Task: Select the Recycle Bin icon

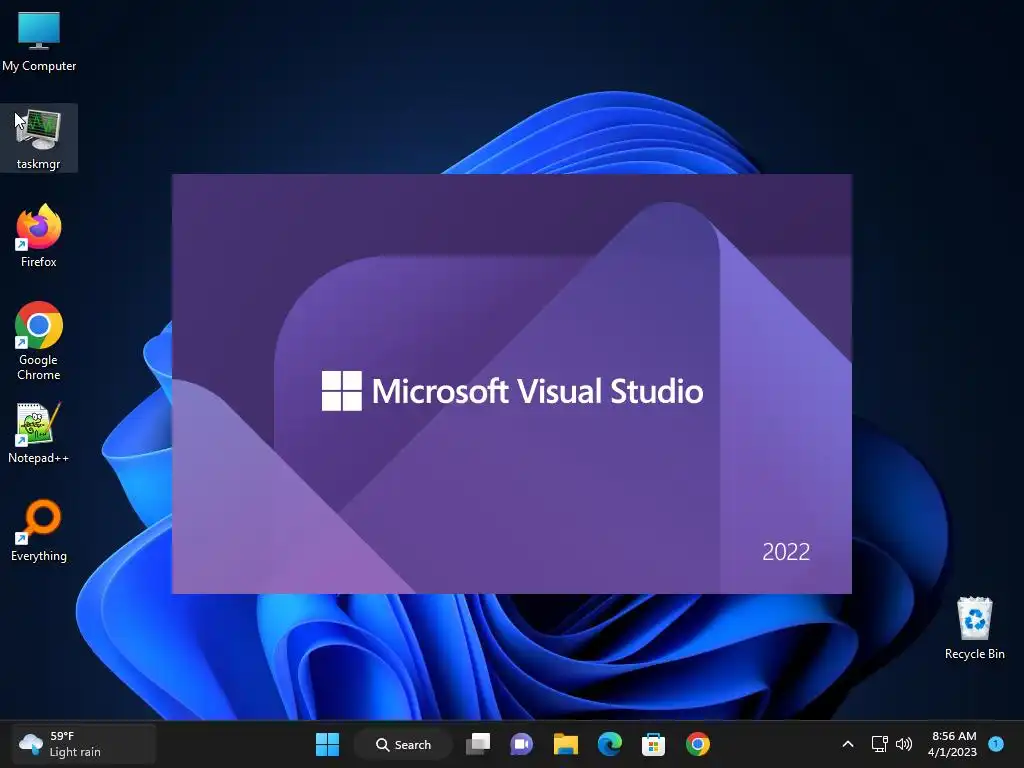Action: pyautogui.click(x=974, y=628)
